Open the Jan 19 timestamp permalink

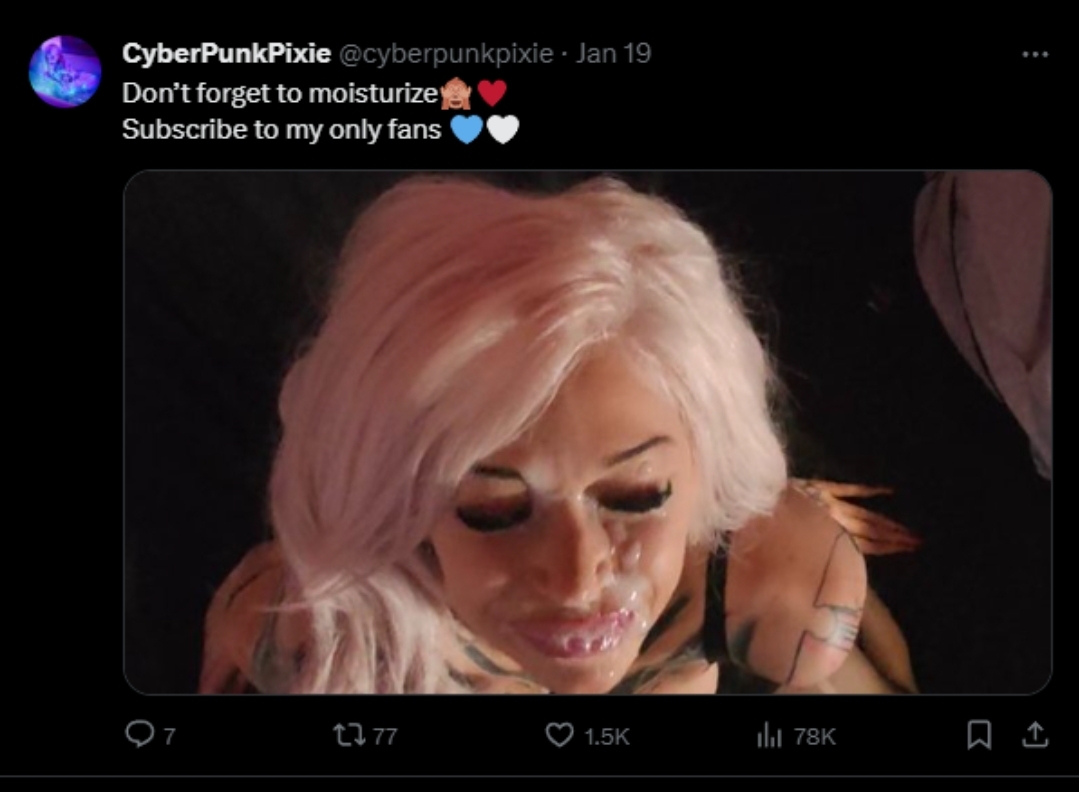click(x=613, y=53)
